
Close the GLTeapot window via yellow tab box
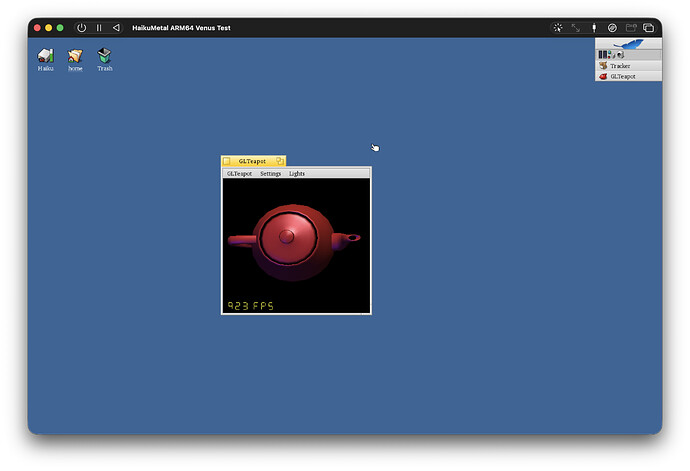pos(227,161)
